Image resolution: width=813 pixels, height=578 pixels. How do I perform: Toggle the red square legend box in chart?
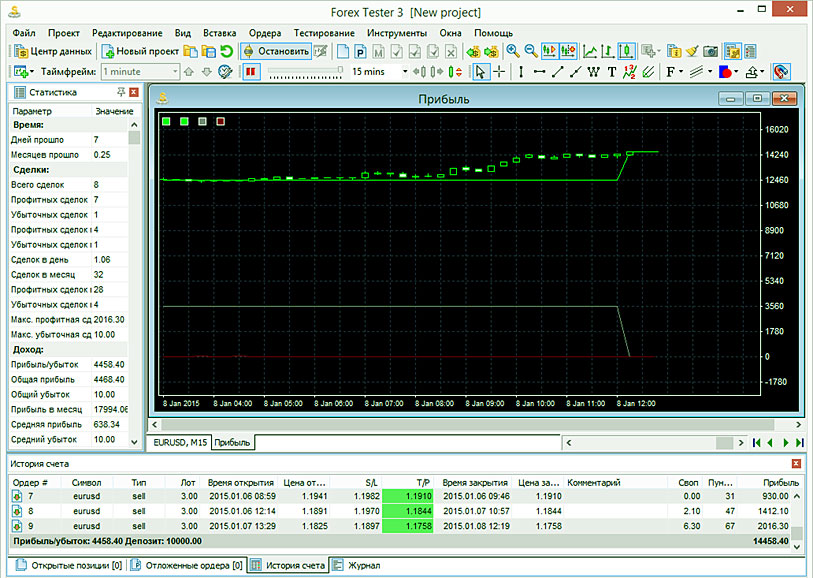point(221,122)
